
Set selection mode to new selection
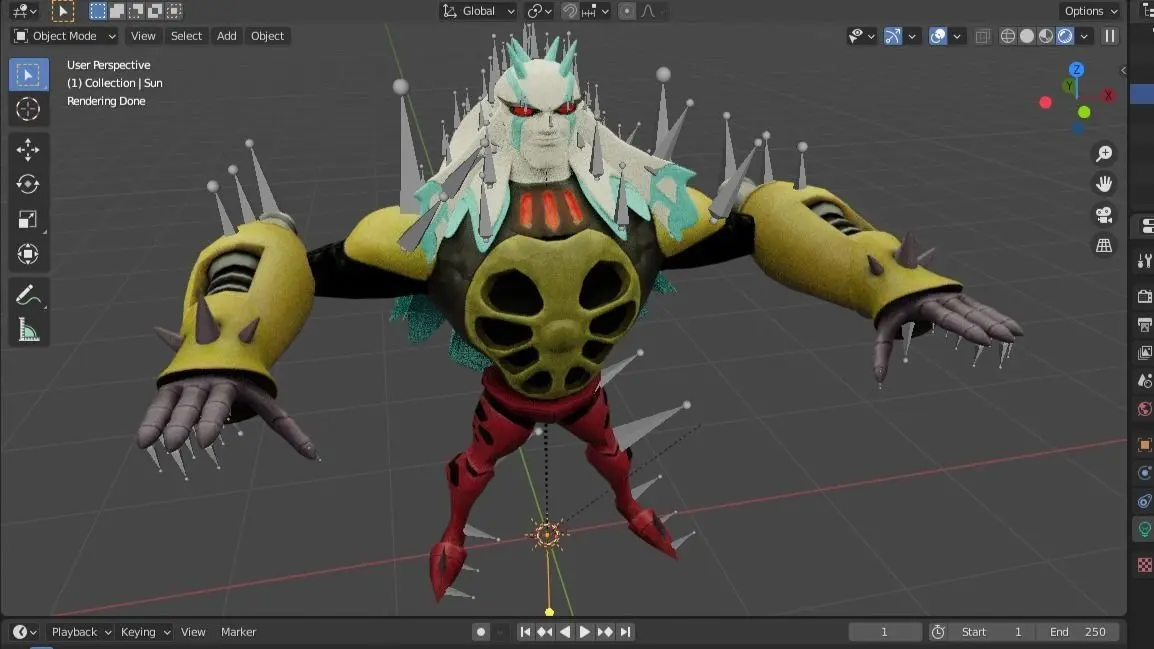pos(97,11)
